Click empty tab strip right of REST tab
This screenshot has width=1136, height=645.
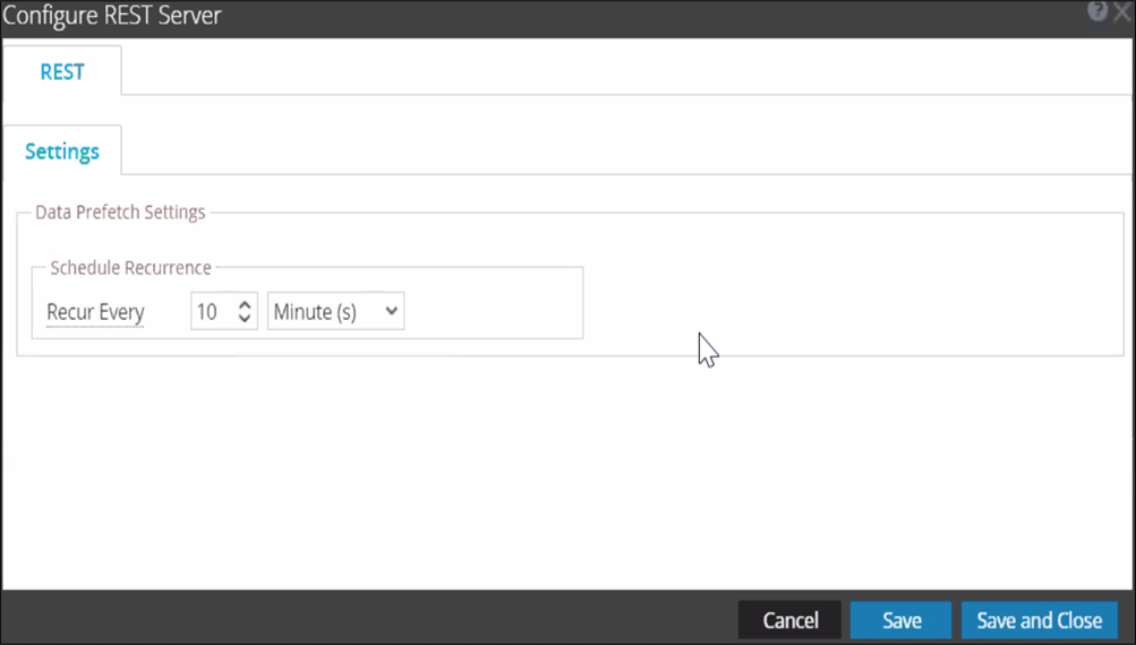pos(600,72)
